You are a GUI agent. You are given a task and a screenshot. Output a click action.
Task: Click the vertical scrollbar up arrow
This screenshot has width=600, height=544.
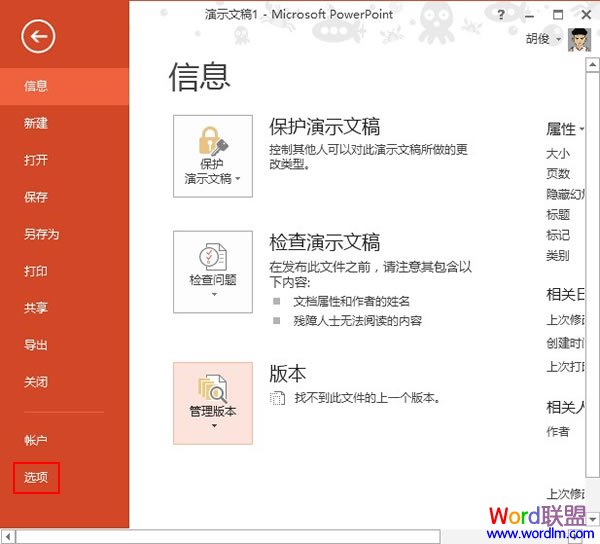592,65
